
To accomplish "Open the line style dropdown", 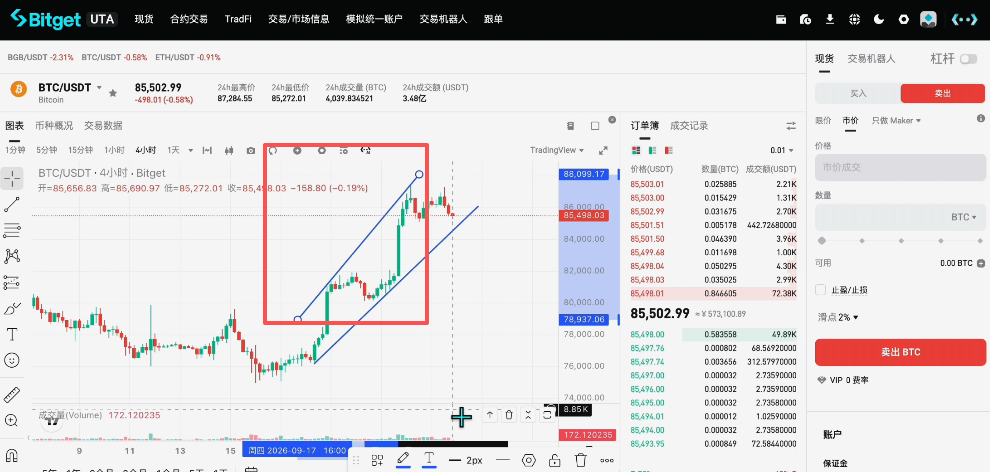I will (503, 460).
